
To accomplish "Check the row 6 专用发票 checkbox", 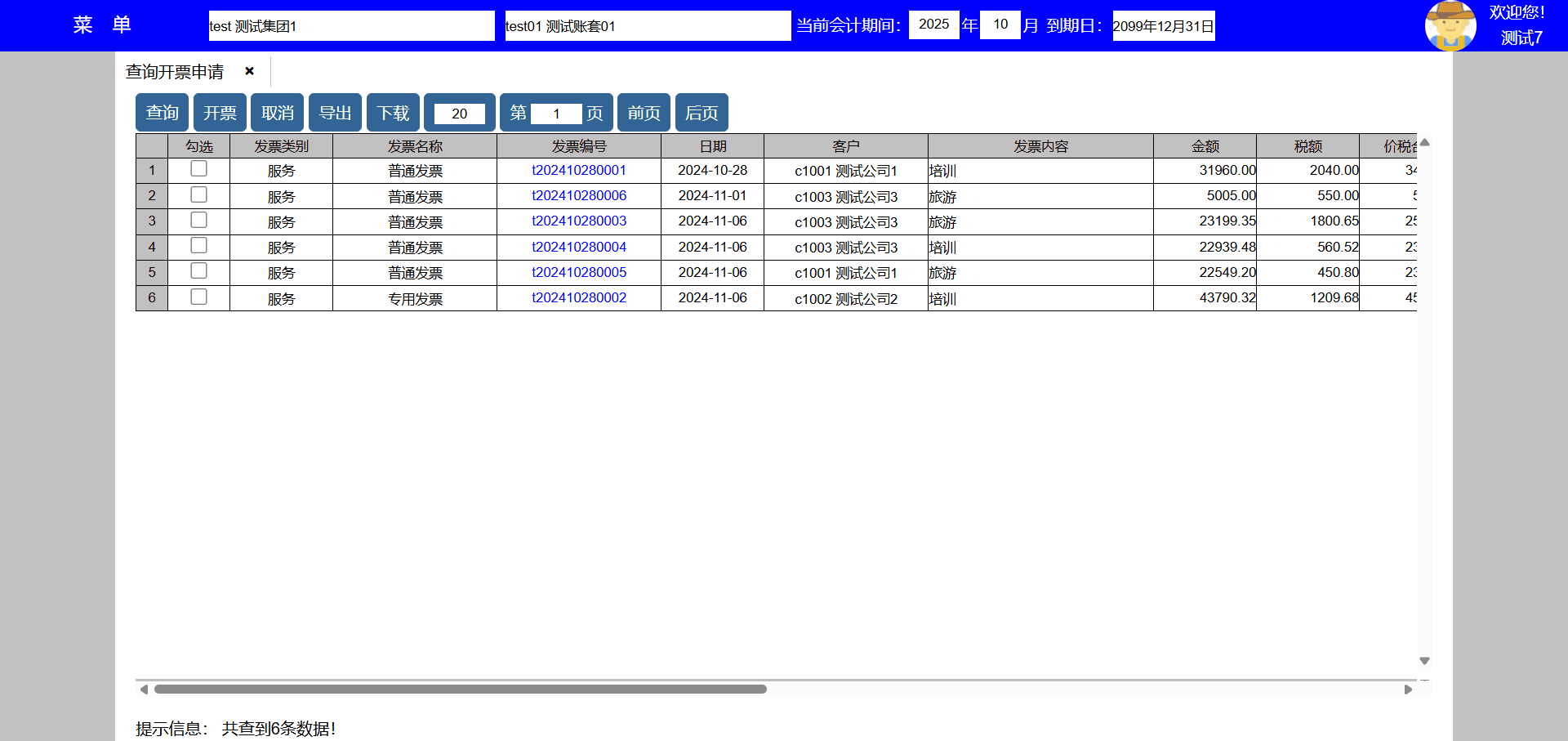I will point(198,297).
